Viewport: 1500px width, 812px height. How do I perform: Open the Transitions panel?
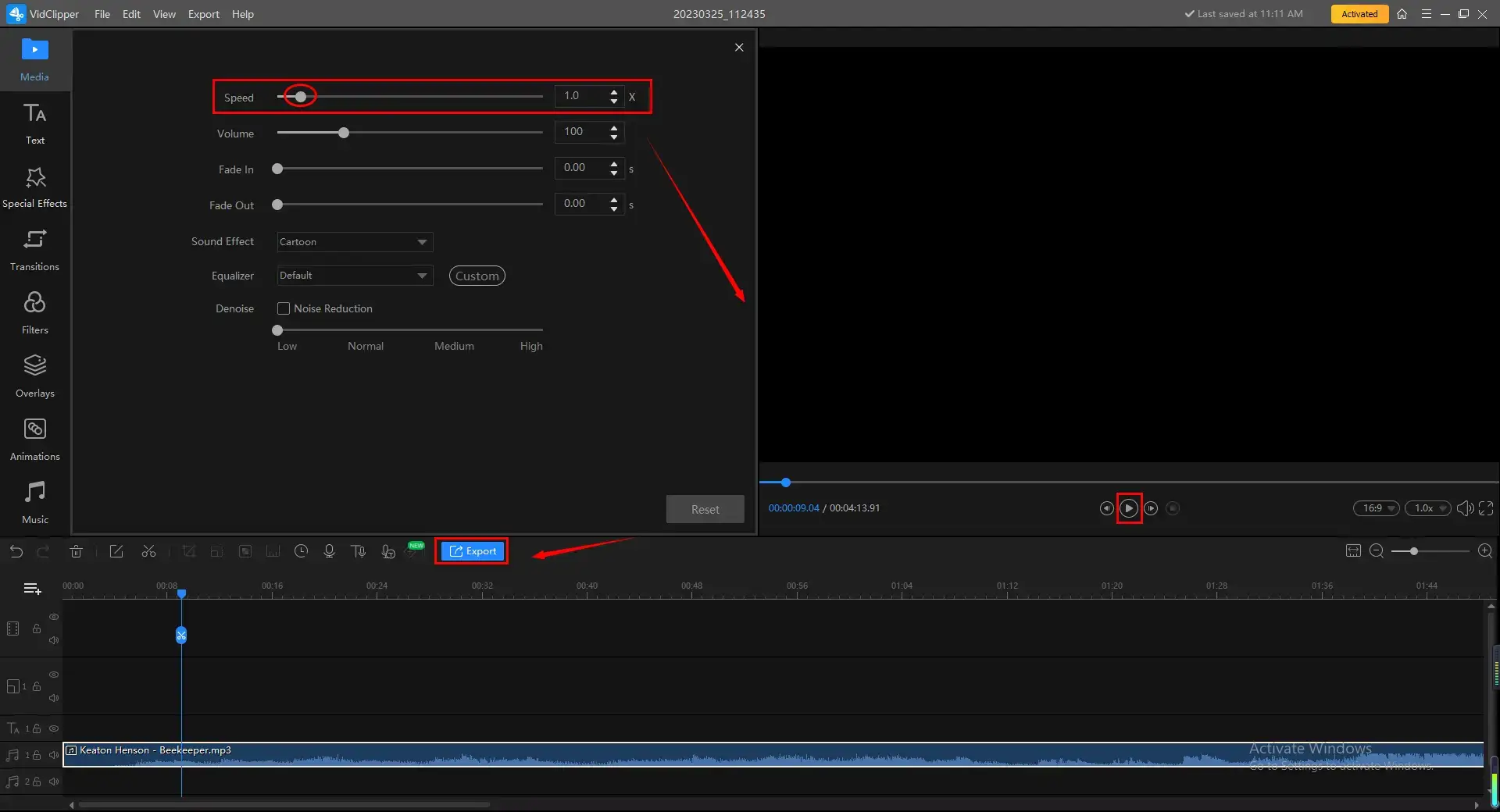click(x=34, y=251)
